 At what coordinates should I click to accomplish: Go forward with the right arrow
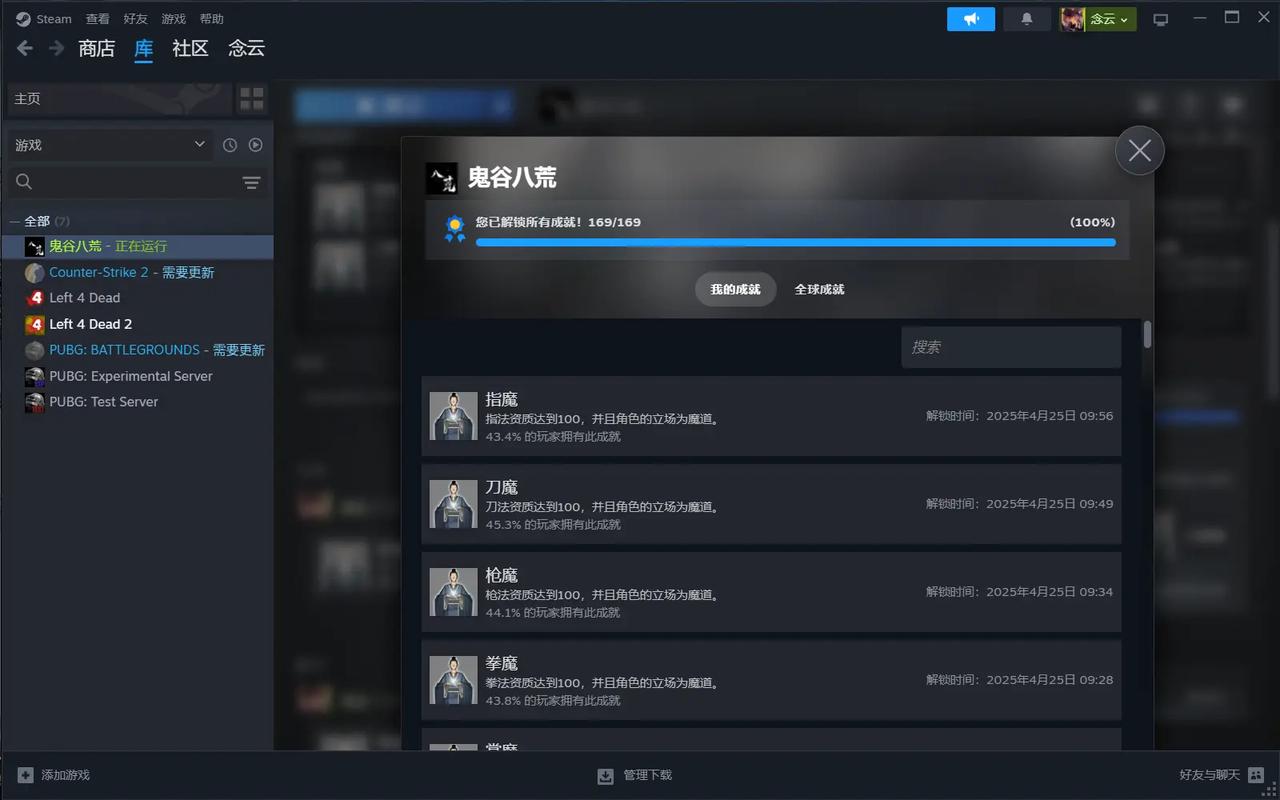pos(57,48)
